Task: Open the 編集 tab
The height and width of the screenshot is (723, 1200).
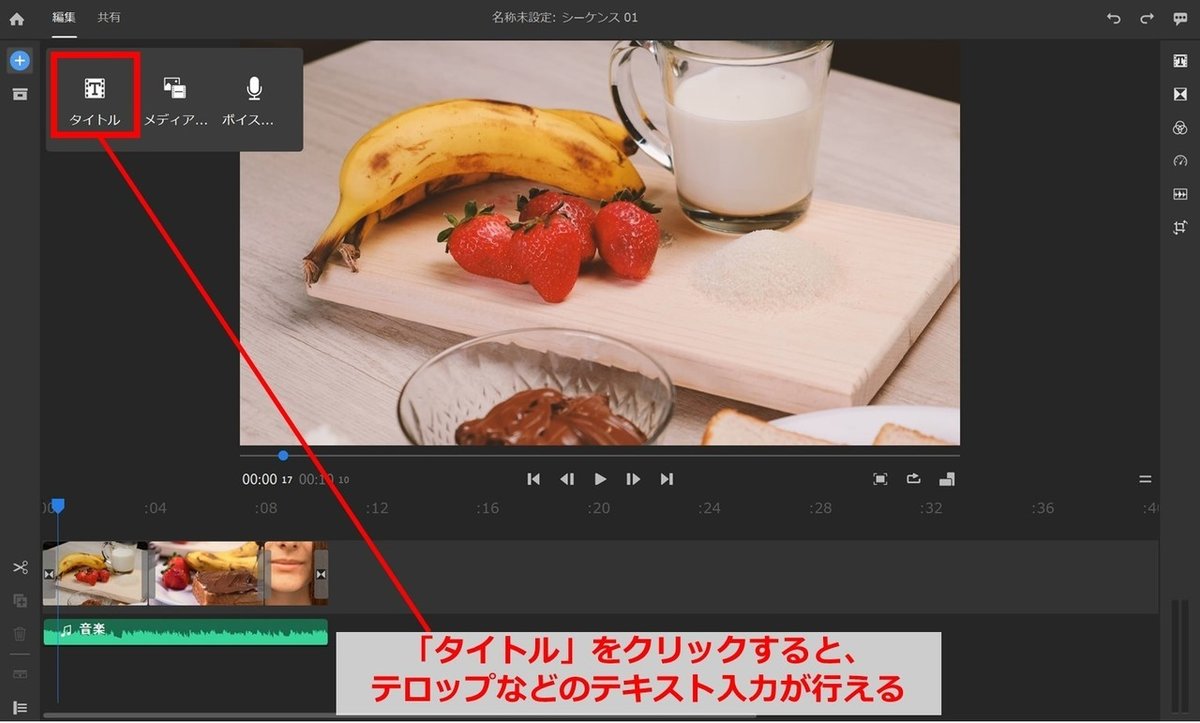Action: tap(64, 18)
